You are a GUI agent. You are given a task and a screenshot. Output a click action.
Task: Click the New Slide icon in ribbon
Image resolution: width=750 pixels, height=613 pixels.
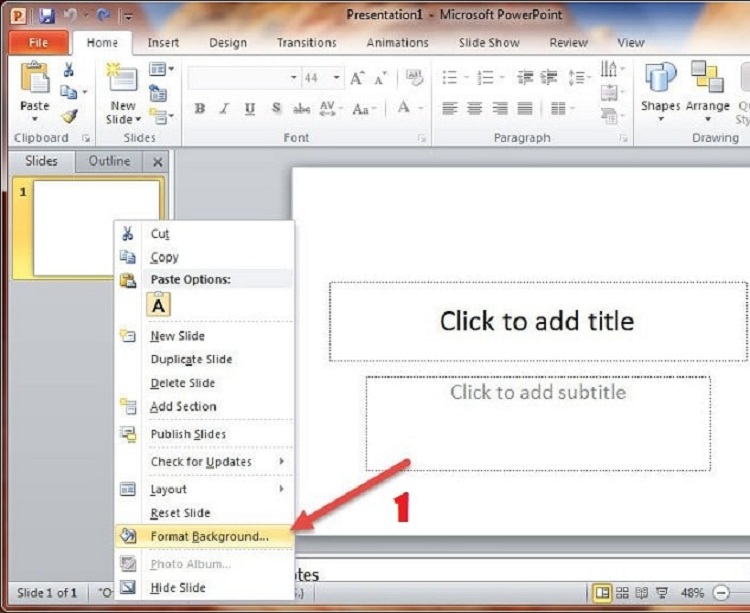122,77
